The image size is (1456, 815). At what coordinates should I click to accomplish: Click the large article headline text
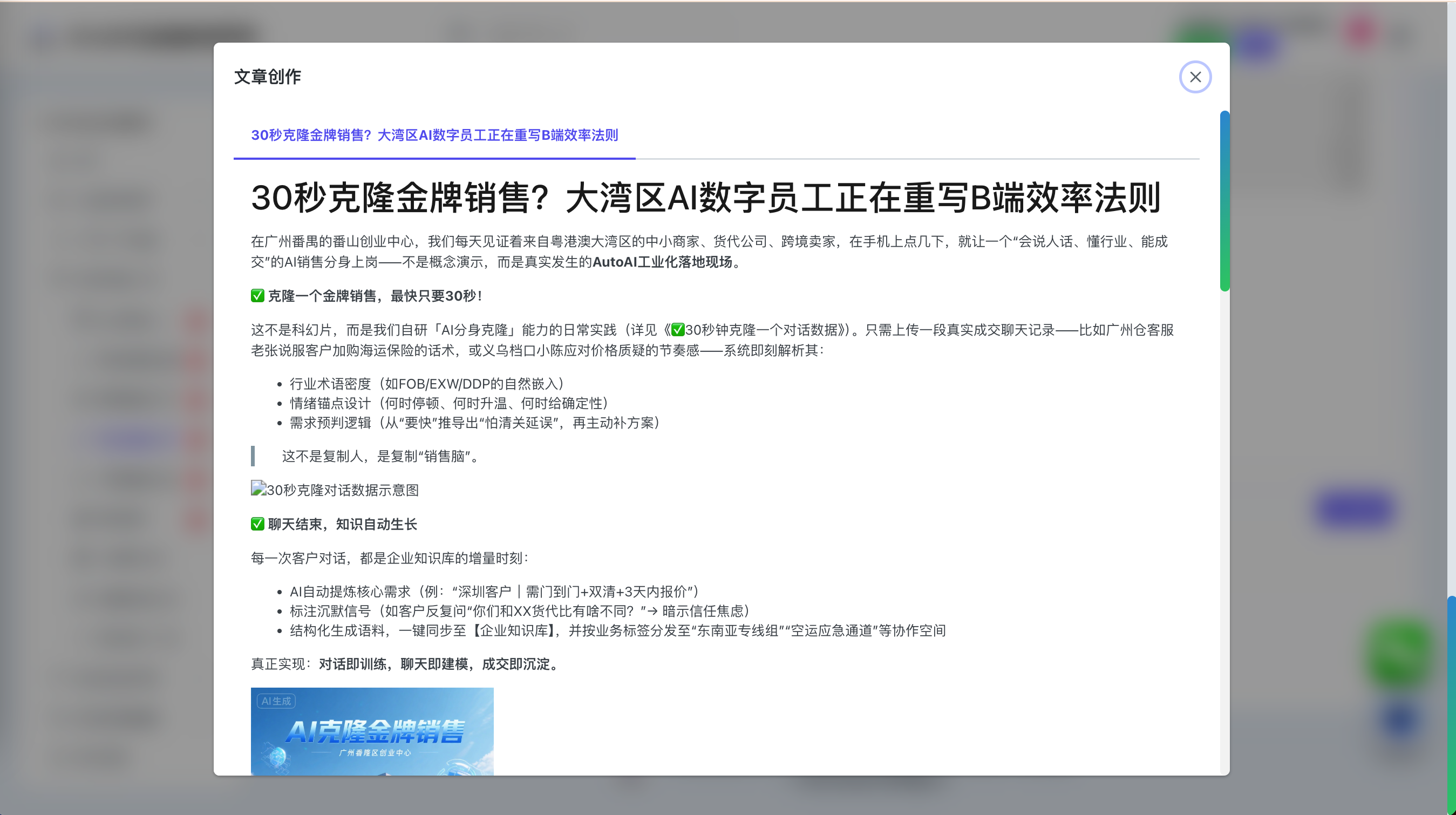[x=705, y=198]
